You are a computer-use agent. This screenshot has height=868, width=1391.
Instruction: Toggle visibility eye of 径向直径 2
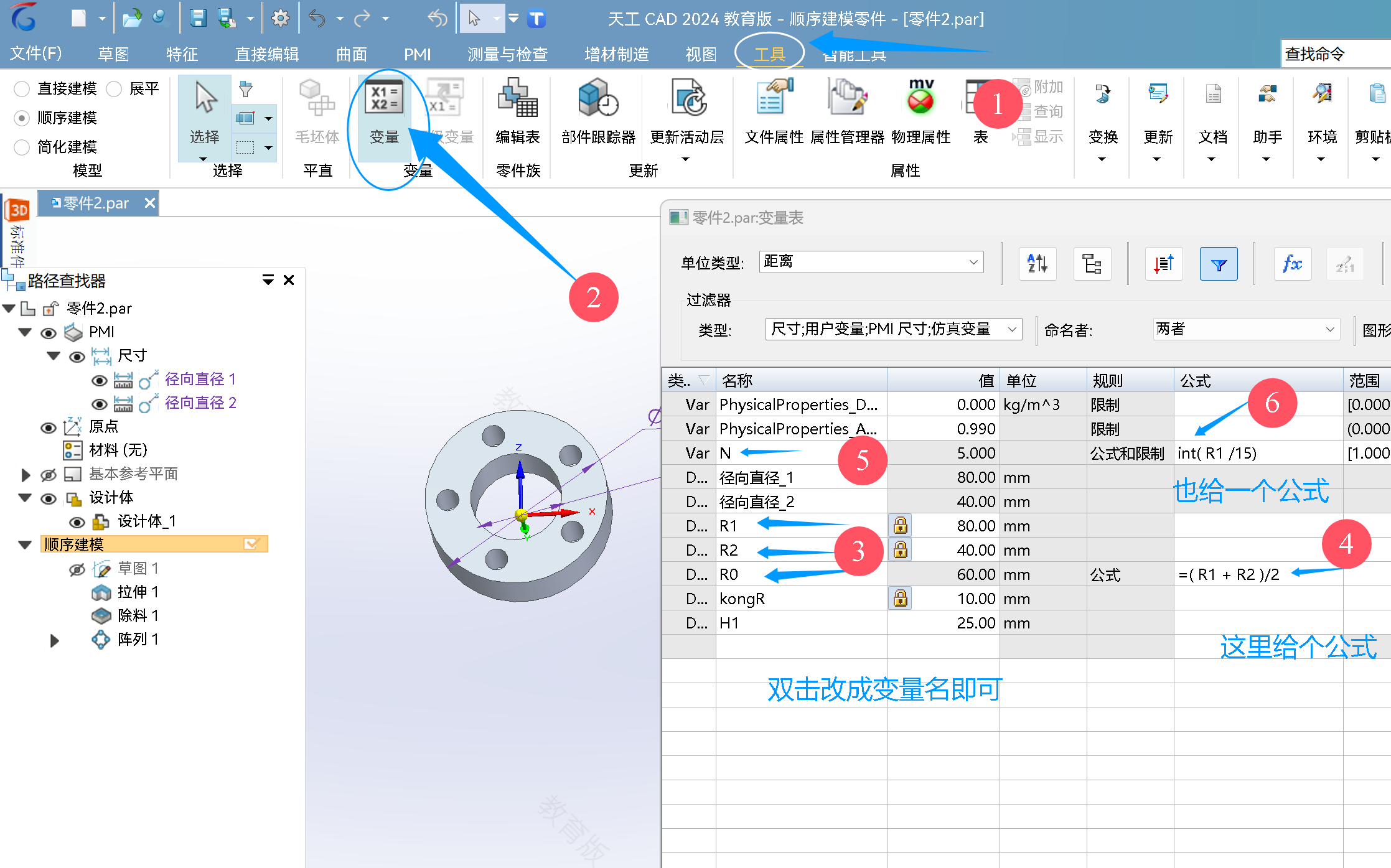click(100, 404)
